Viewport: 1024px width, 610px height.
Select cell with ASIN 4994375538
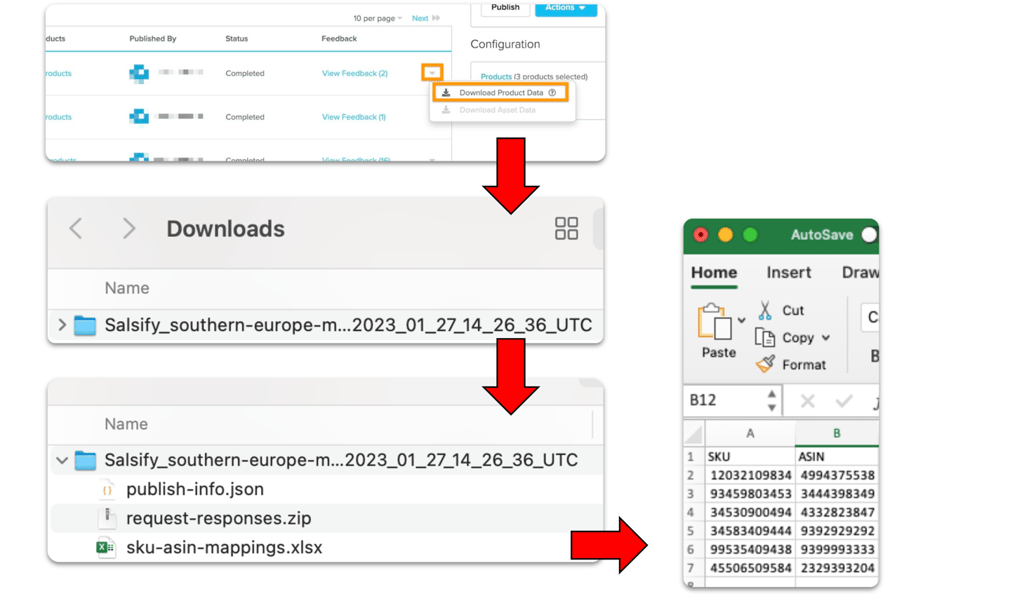837,475
